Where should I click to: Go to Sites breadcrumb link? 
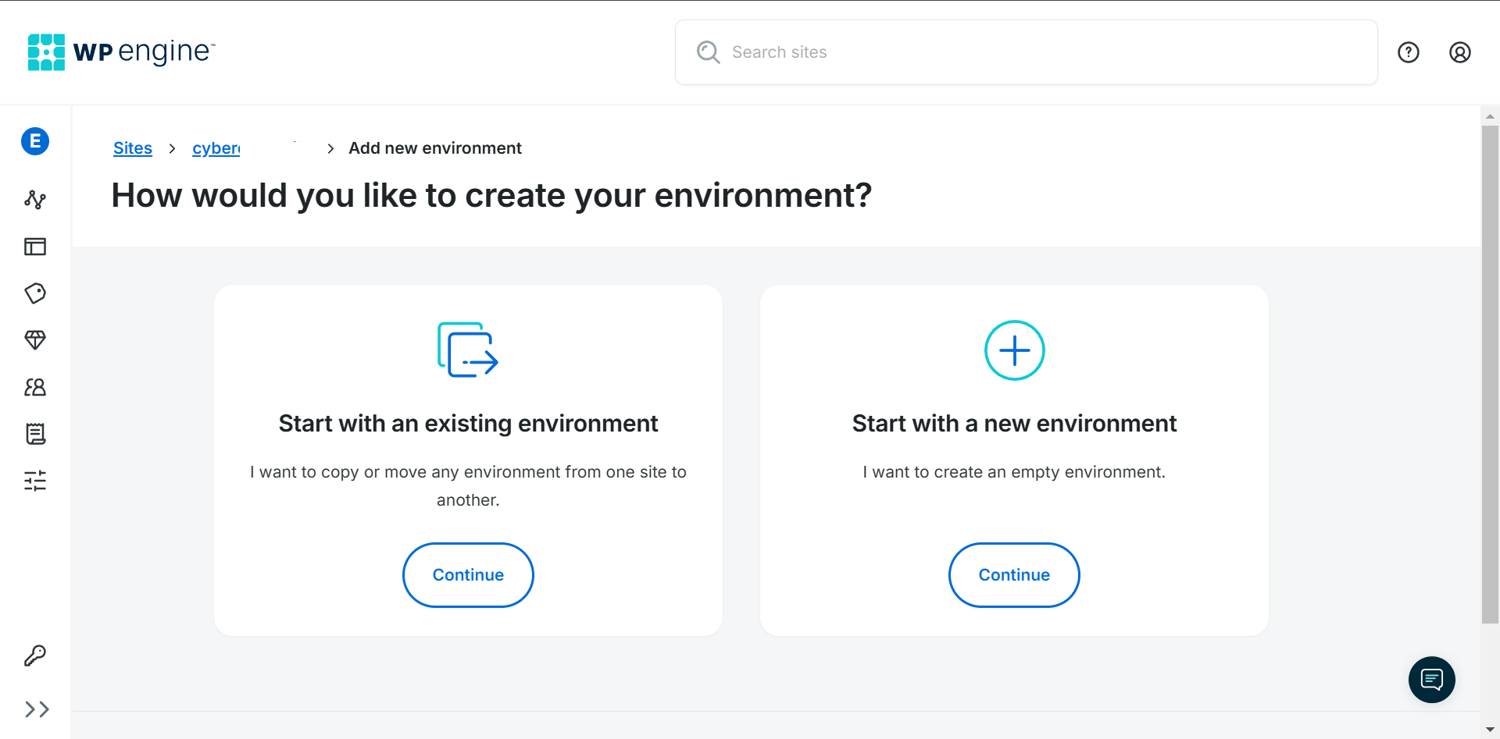[x=132, y=148]
